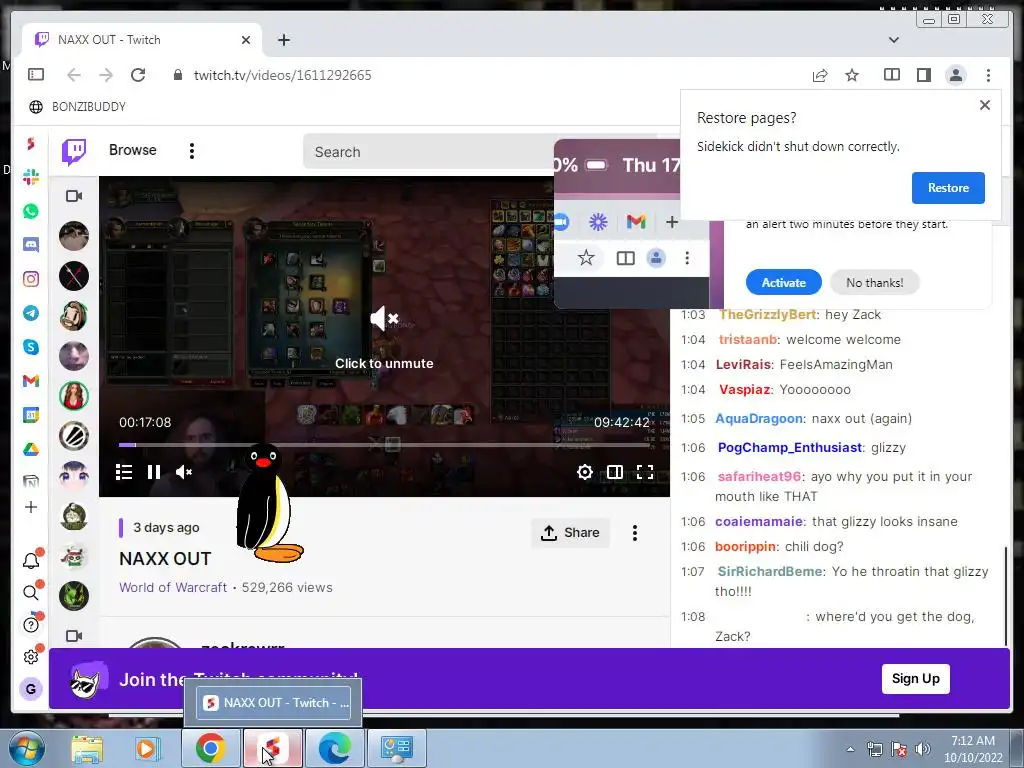Toggle theatre mode in the video player
The image size is (1024, 768).
pos(615,472)
